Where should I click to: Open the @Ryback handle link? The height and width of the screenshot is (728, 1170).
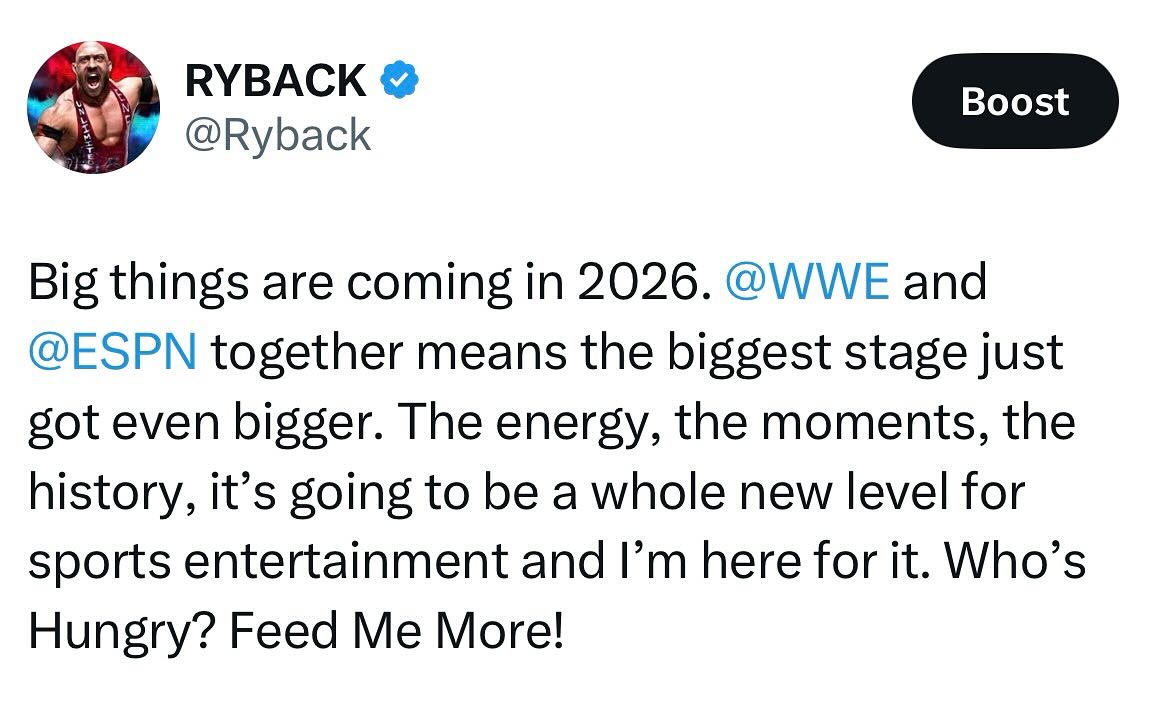(x=278, y=135)
